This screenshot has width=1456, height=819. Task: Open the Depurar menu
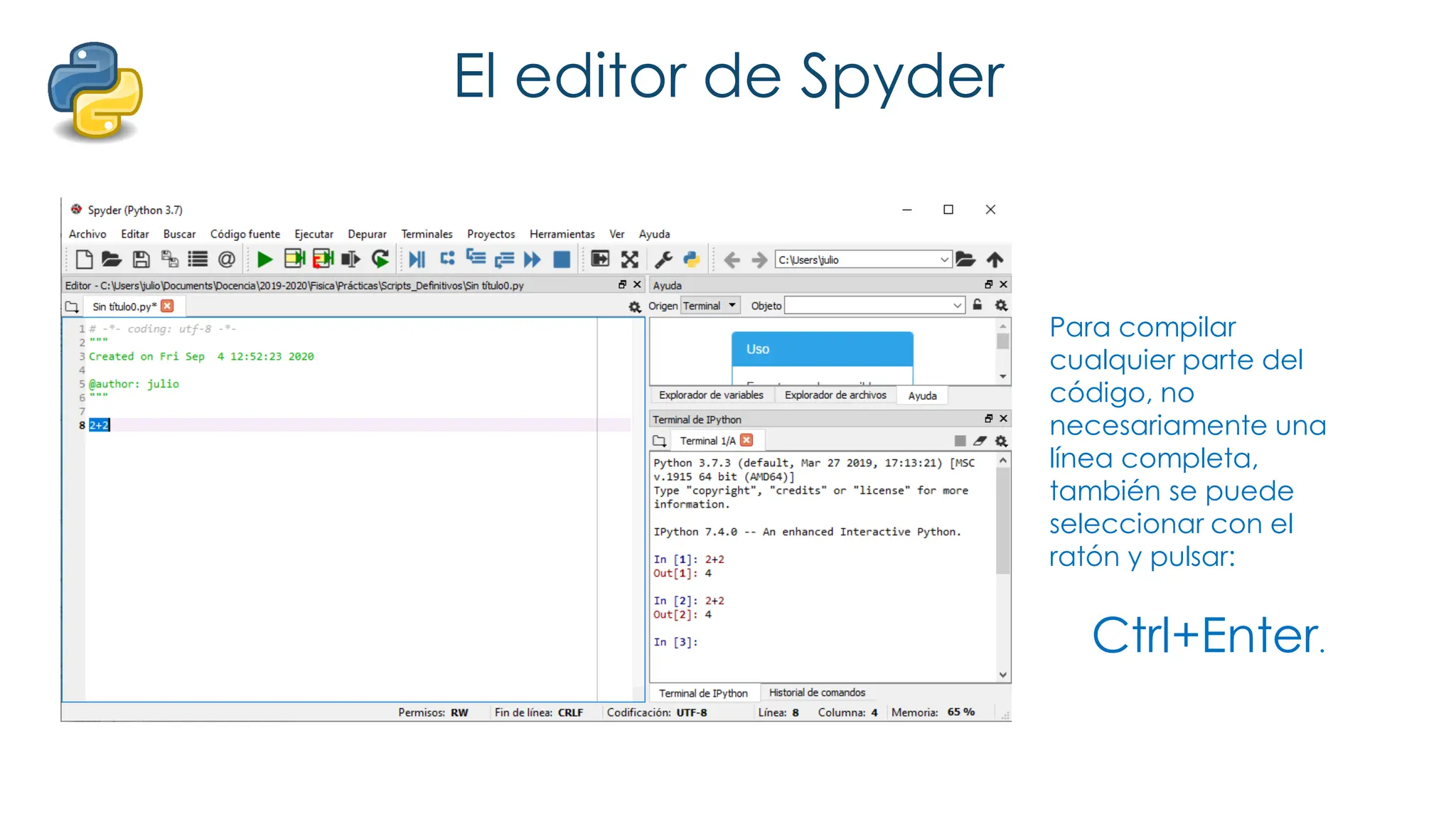pos(367,234)
